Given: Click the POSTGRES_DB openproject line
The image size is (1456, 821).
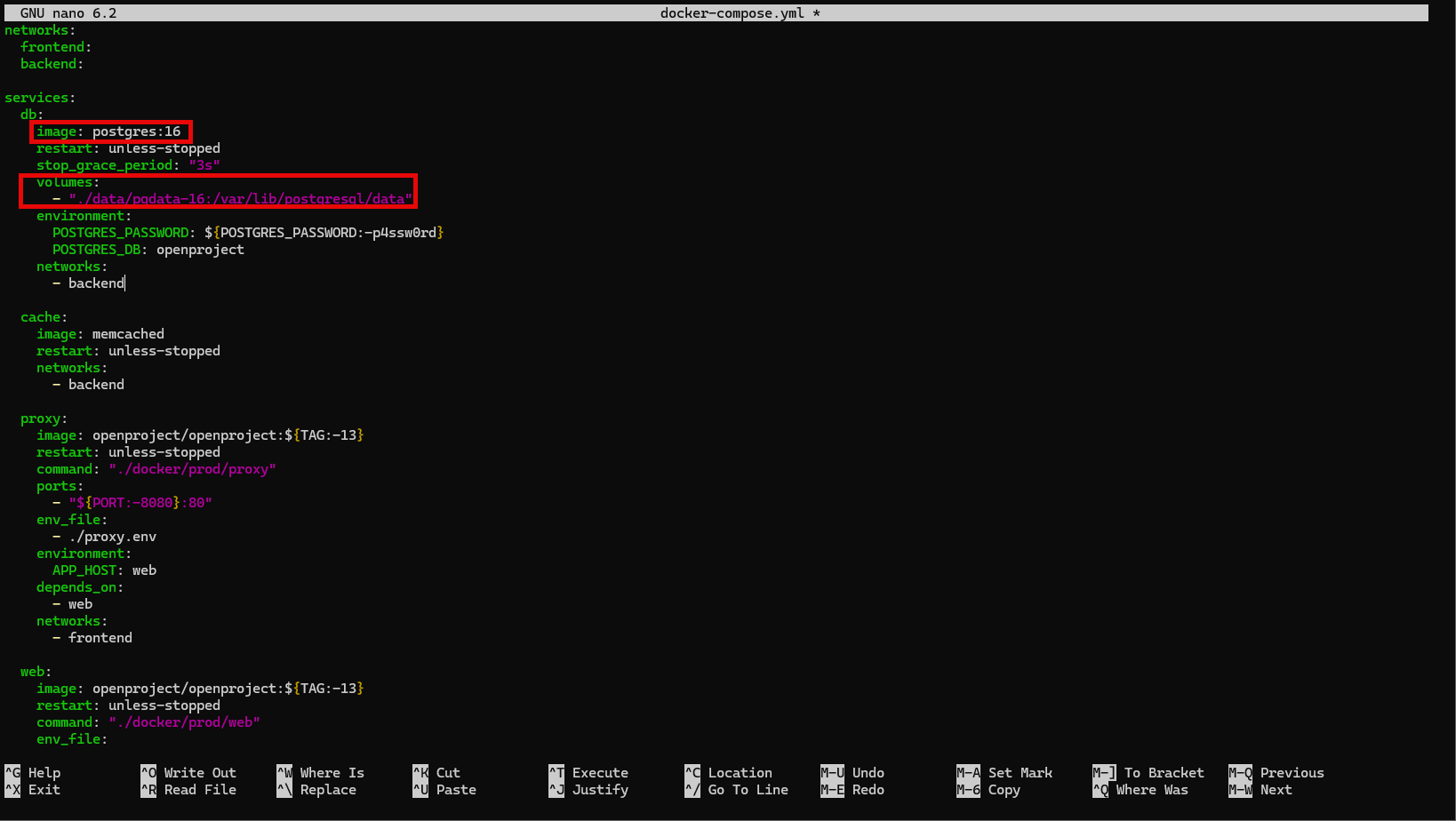Looking at the screenshot, I should (148, 250).
